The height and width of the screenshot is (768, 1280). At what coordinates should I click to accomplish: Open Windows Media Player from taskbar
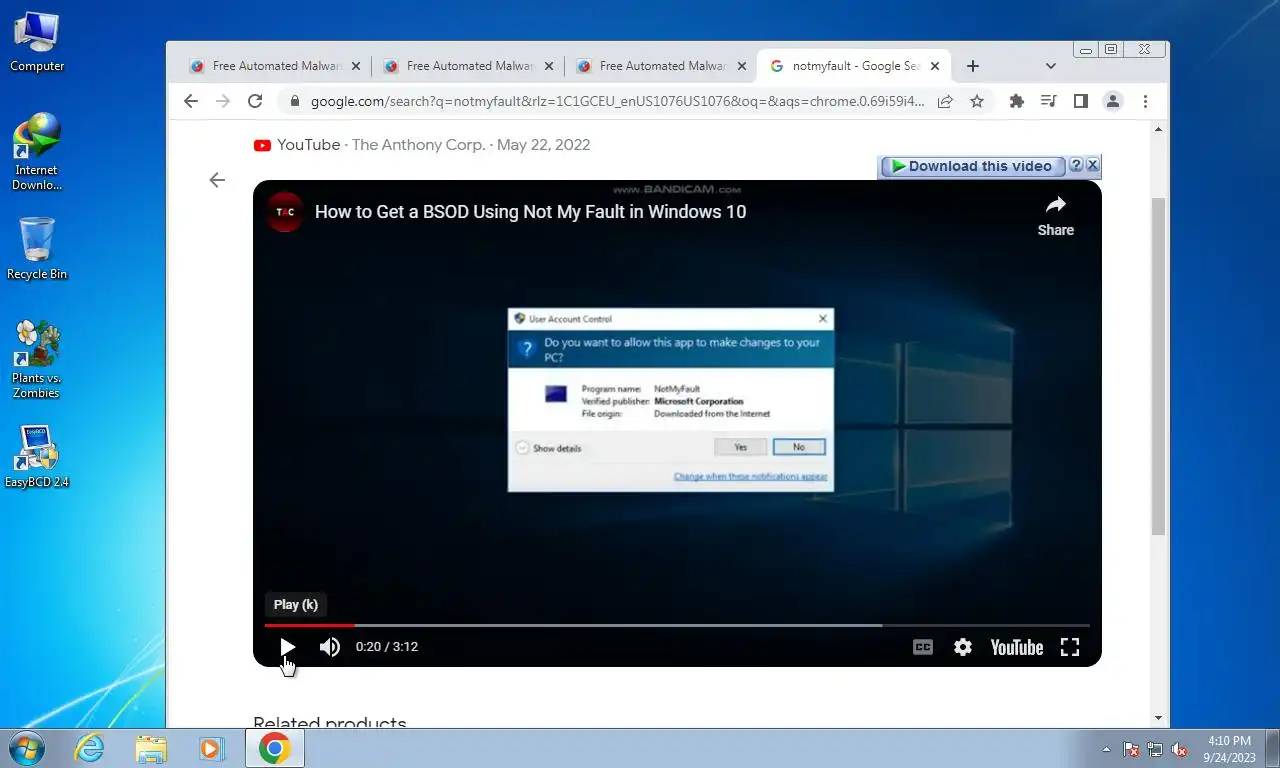(211, 748)
